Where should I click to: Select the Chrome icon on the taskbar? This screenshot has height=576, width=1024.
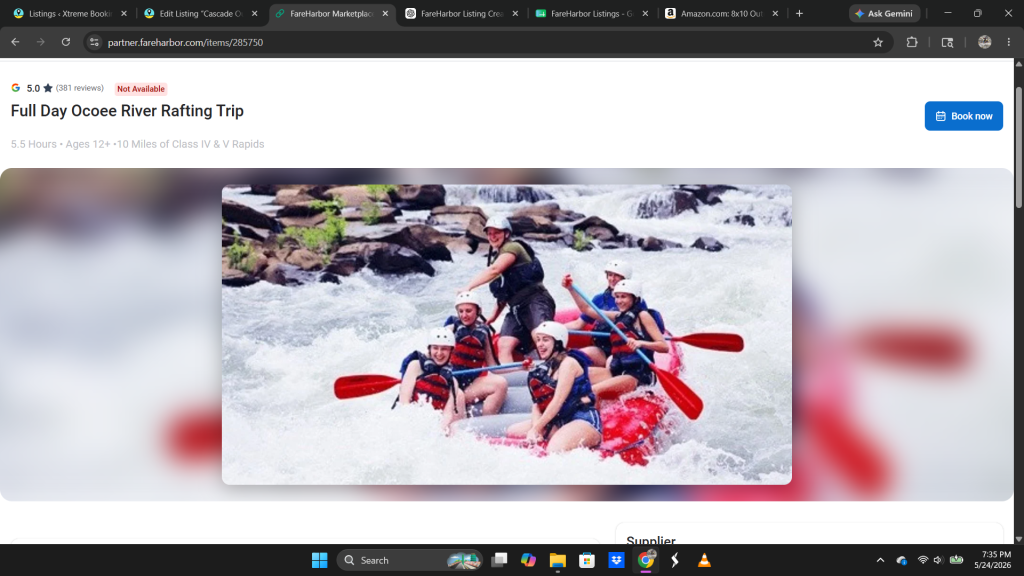[645, 560]
